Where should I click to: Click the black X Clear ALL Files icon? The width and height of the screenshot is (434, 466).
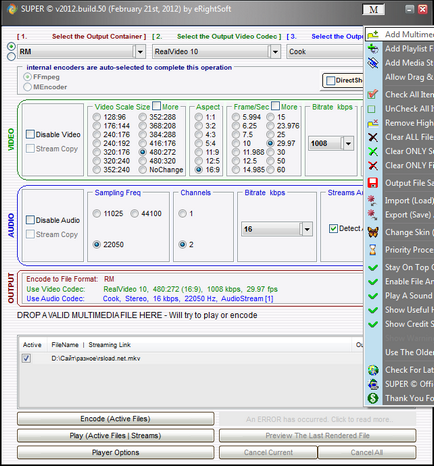tap(373, 137)
